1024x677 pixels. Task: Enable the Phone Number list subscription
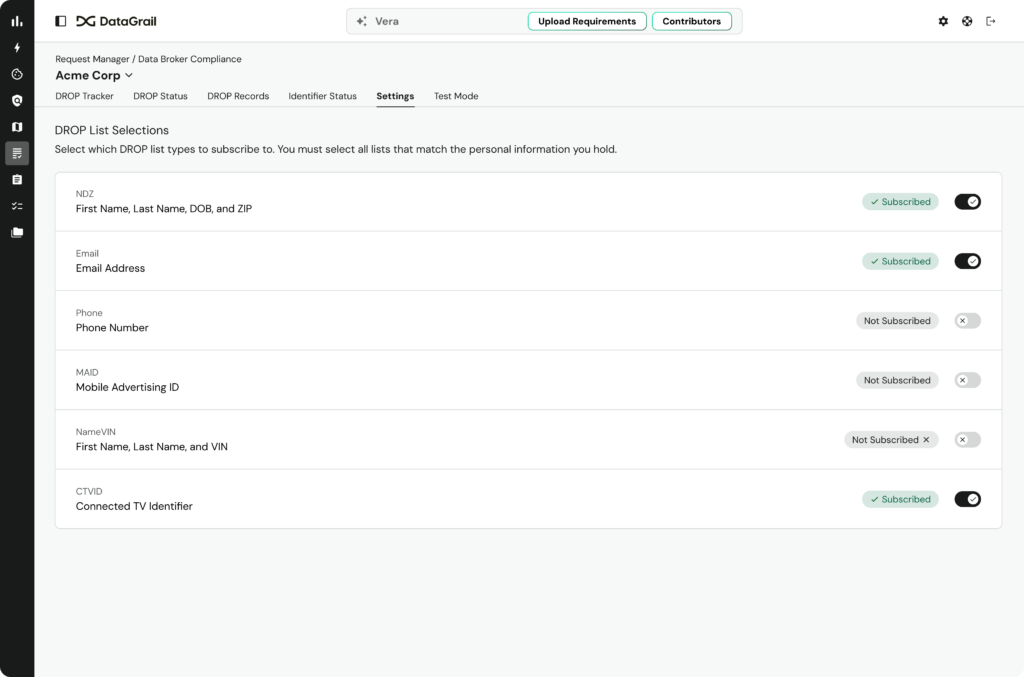967,321
